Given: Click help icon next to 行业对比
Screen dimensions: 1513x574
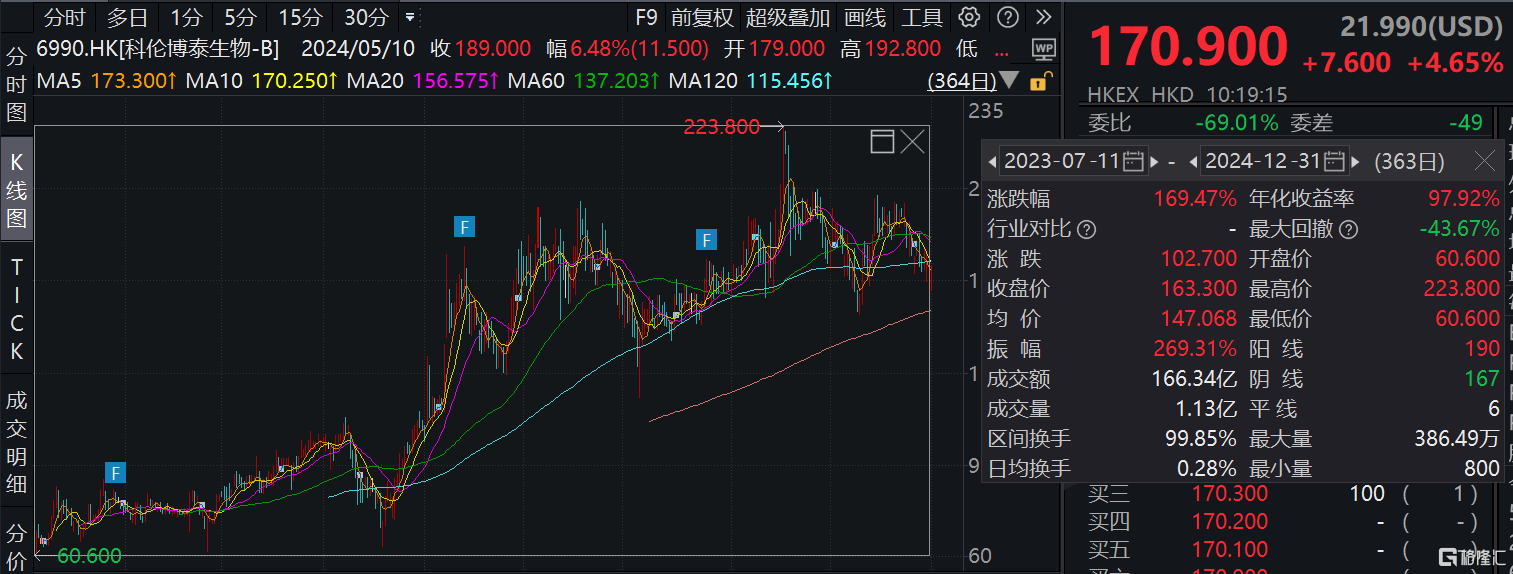Looking at the screenshot, I should pyautogui.click(x=1086, y=229).
